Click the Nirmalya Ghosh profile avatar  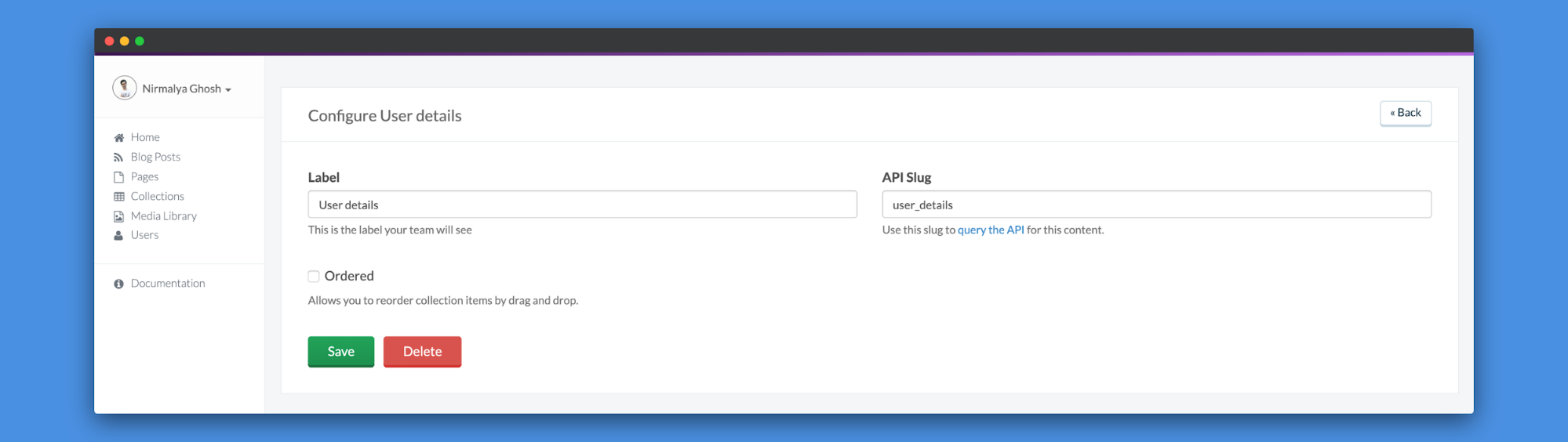pos(125,88)
